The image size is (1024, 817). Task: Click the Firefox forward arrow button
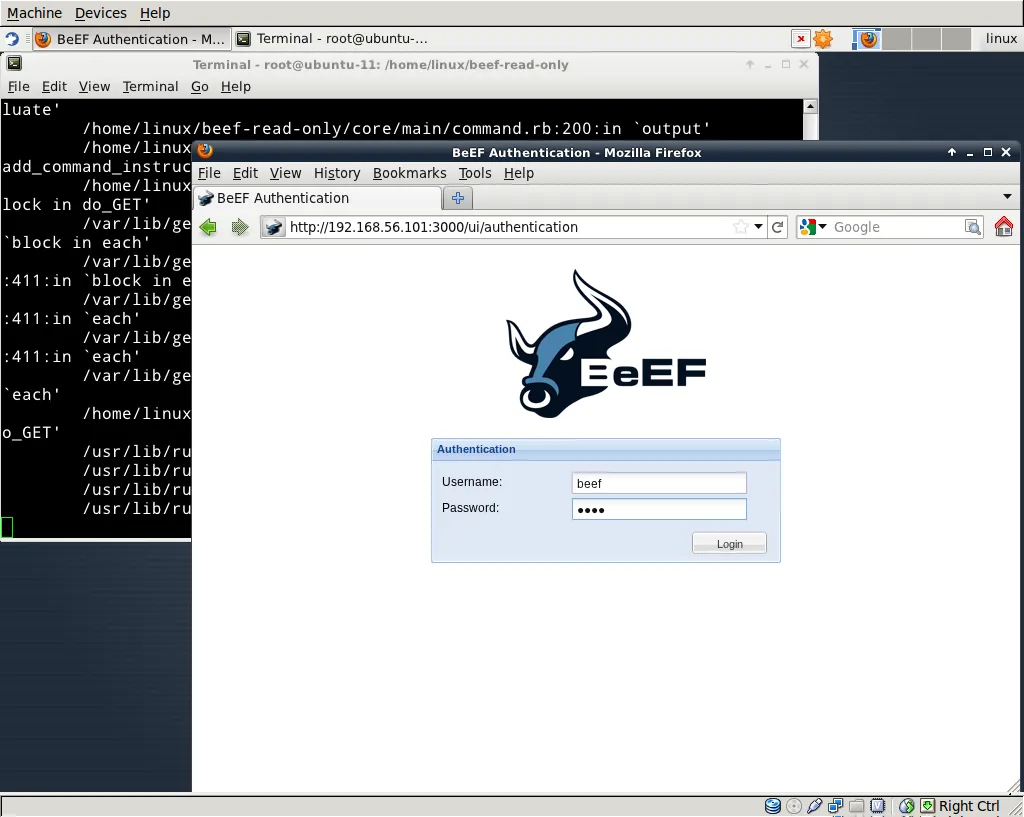(239, 227)
